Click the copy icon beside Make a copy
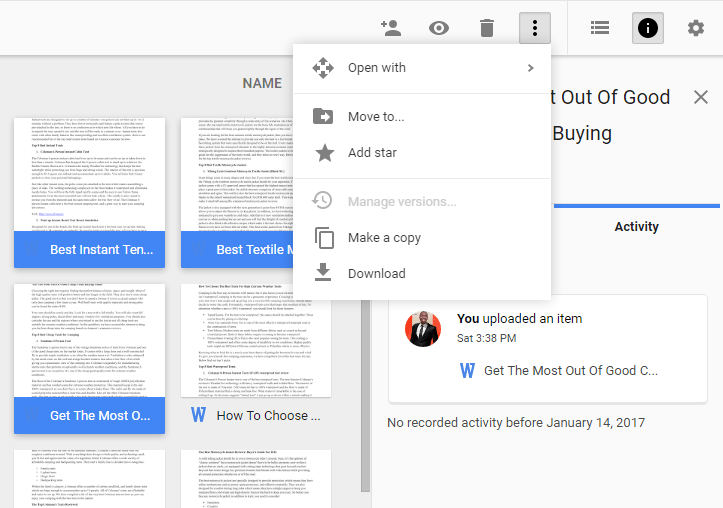This screenshot has width=723, height=508. click(324, 238)
